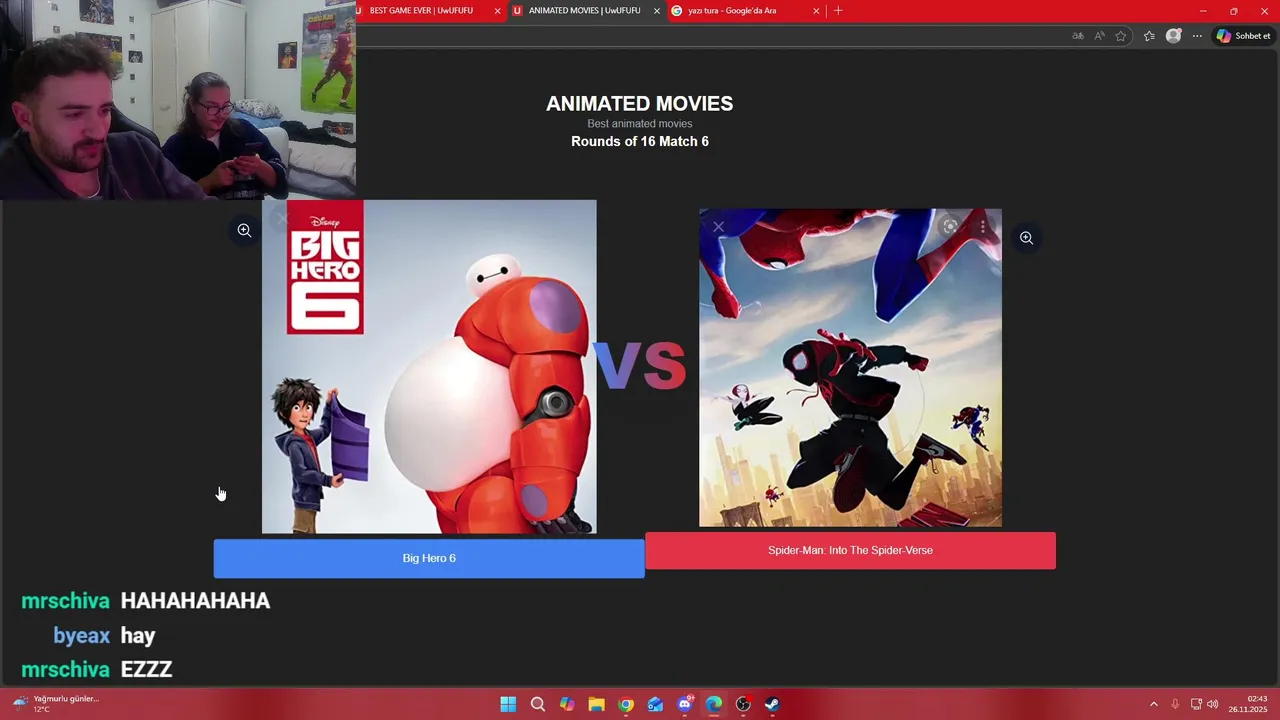This screenshot has width=1280, height=720.
Task: Open the Favorites list icon
Action: pos(1149,36)
